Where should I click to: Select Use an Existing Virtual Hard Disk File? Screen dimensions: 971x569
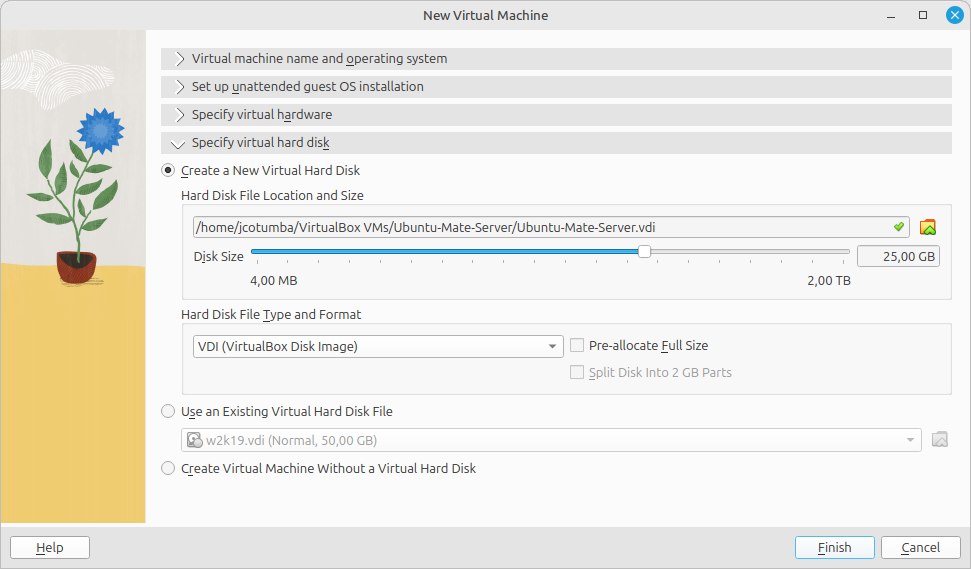(168, 411)
